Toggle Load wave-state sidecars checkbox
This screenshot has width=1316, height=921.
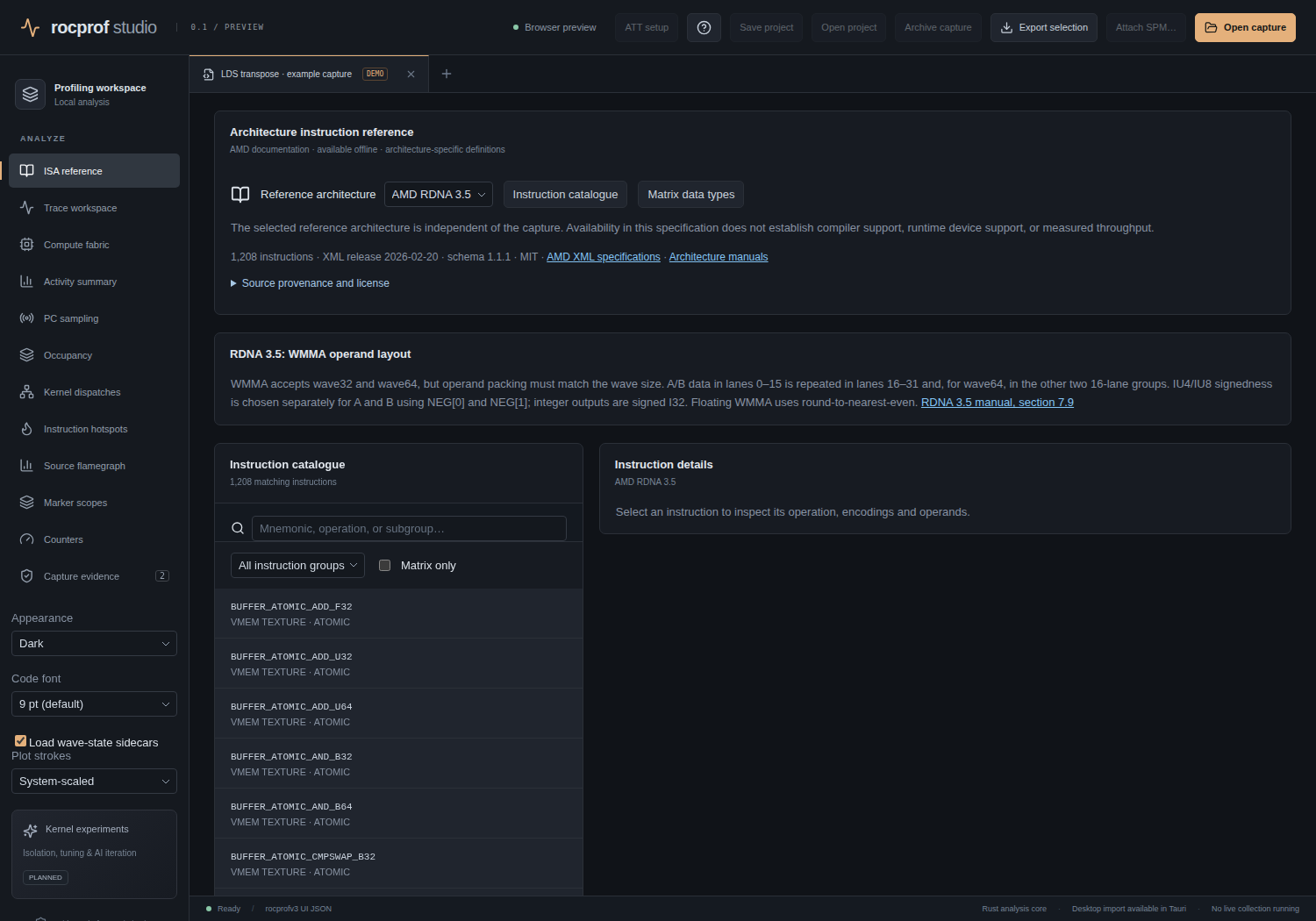(20, 741)
